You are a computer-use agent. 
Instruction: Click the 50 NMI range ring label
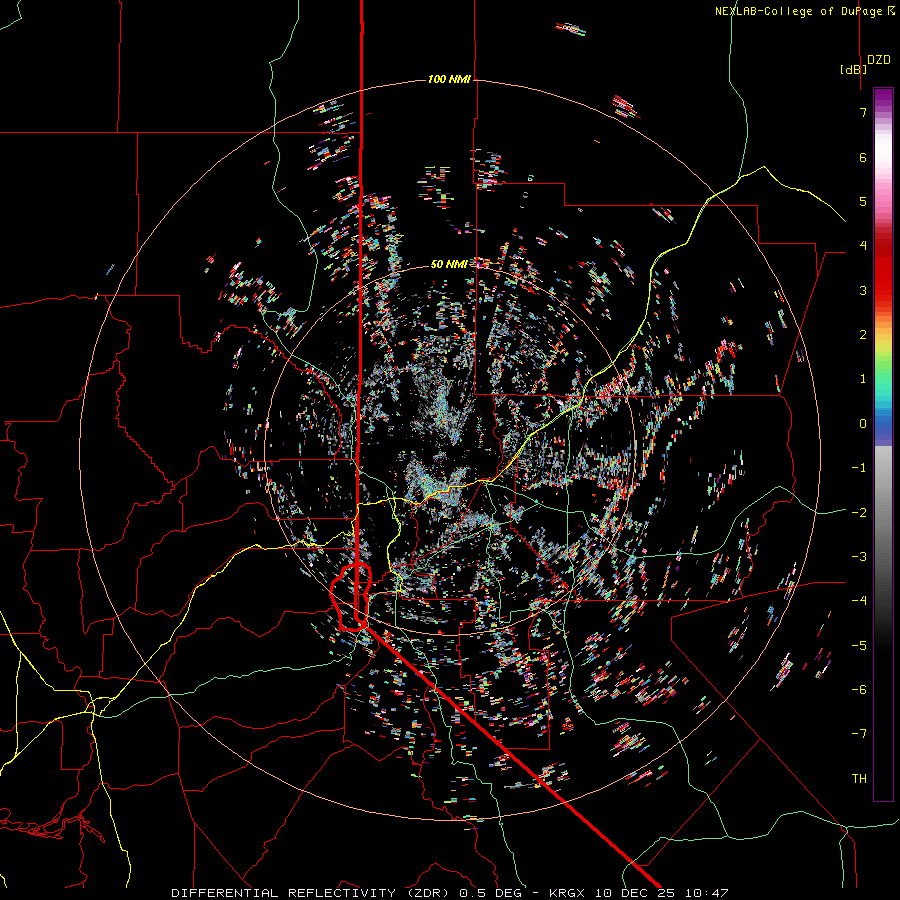pos(449,264)
